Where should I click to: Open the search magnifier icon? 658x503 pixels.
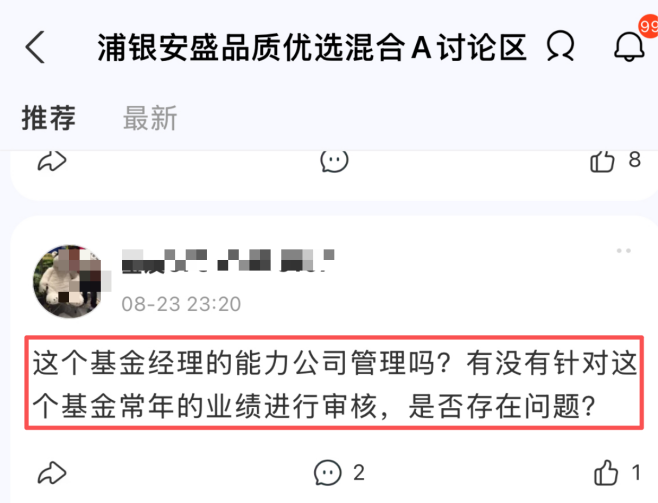tap(561, 46)
